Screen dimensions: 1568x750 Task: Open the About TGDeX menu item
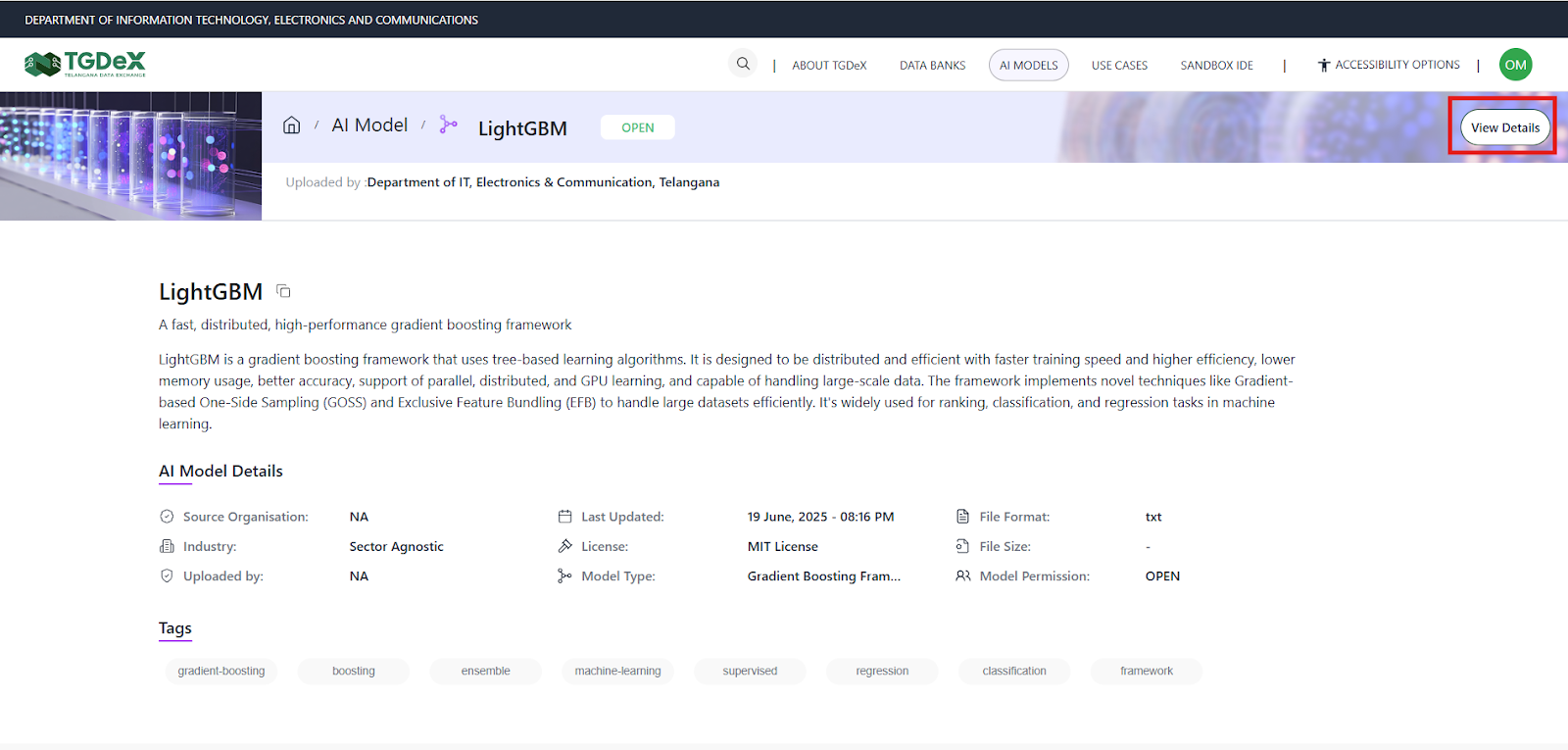coord(829,66)
